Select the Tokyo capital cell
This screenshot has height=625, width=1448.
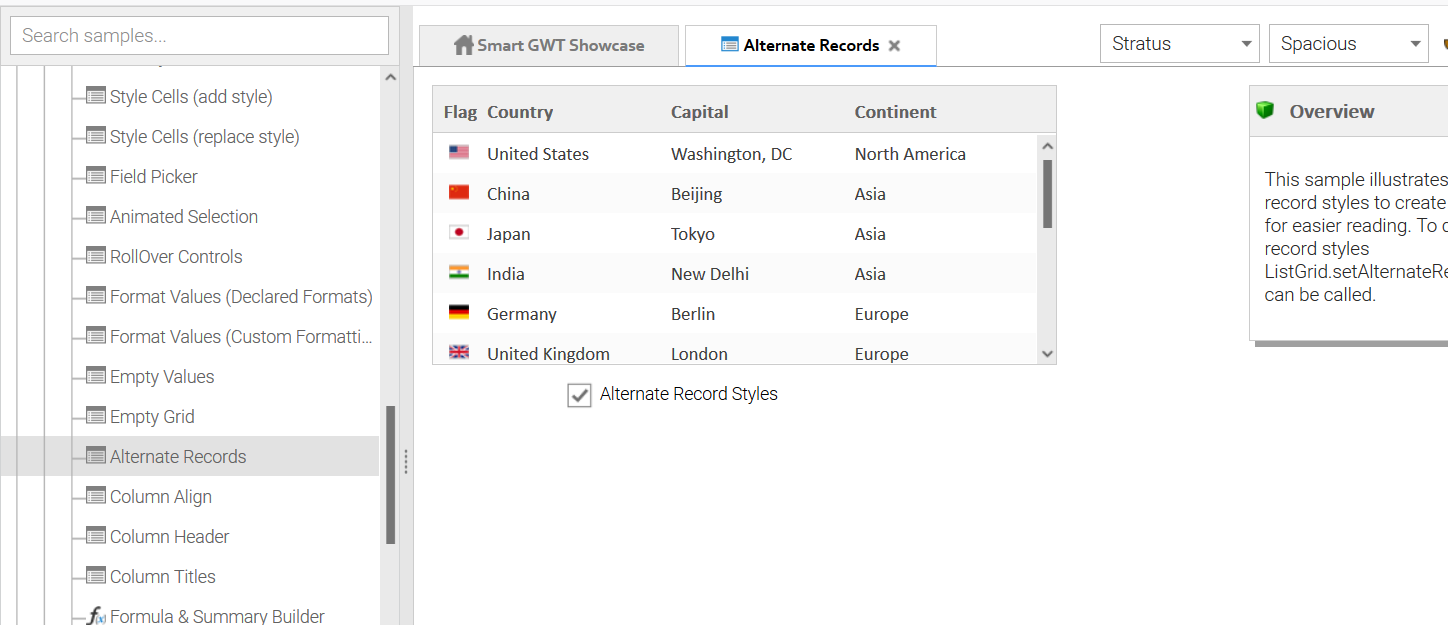(757, 234)
